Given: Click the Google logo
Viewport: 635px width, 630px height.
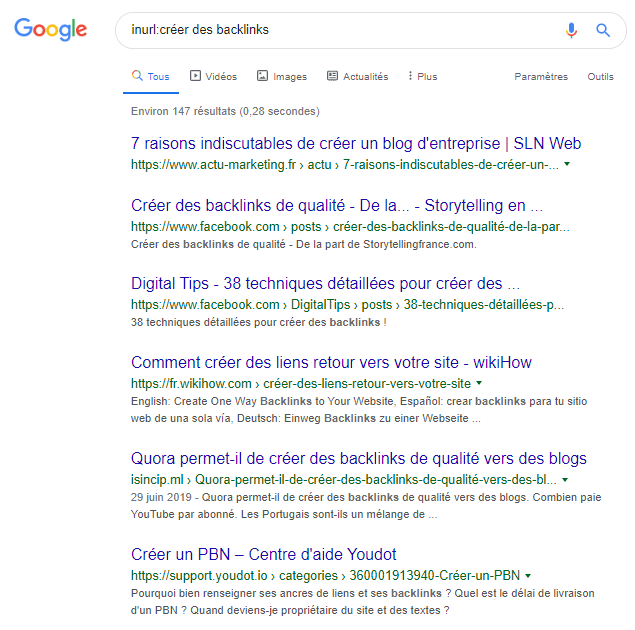Looking at the screenshot, I should coord(51,30).
